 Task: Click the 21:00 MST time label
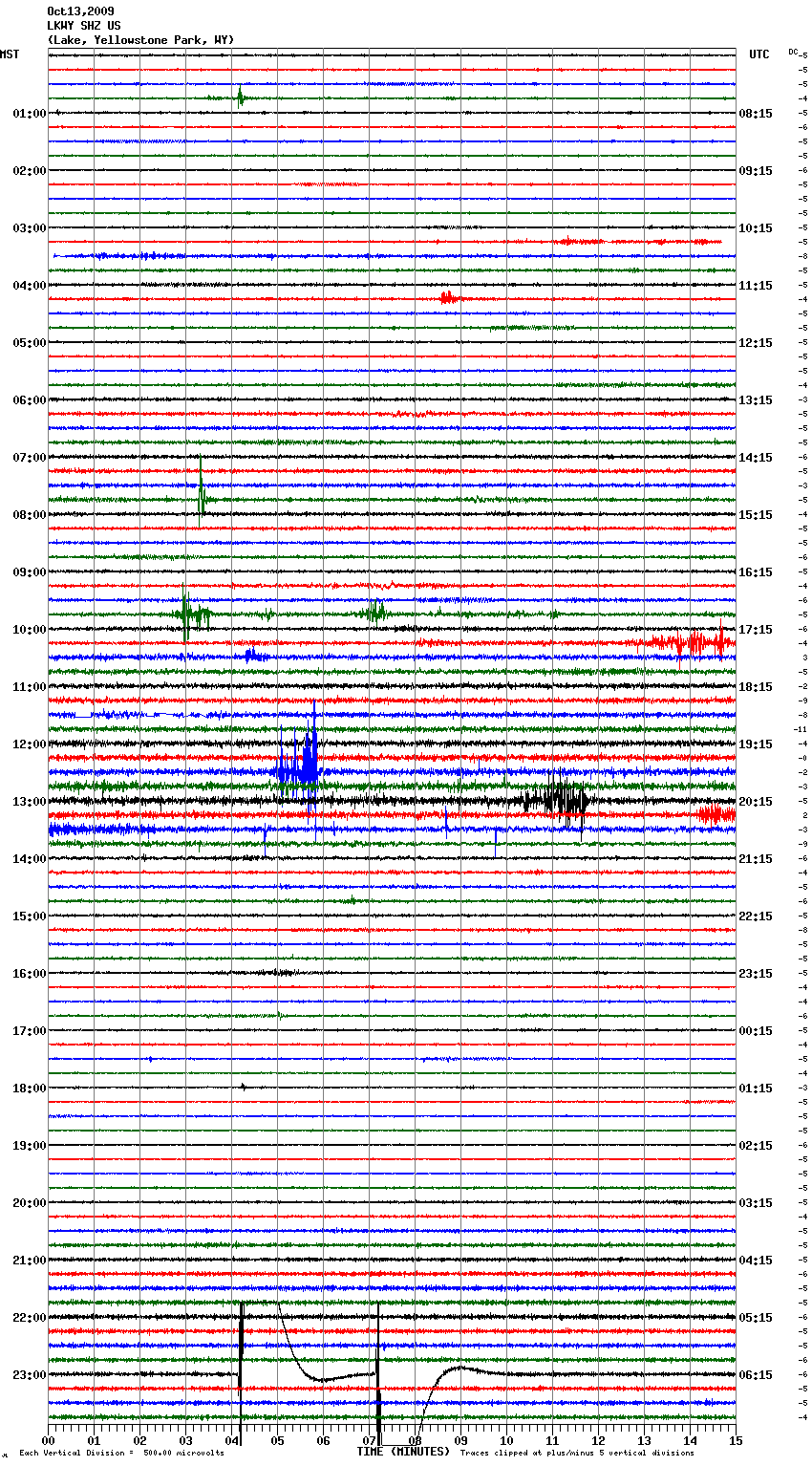[29, 1261]
